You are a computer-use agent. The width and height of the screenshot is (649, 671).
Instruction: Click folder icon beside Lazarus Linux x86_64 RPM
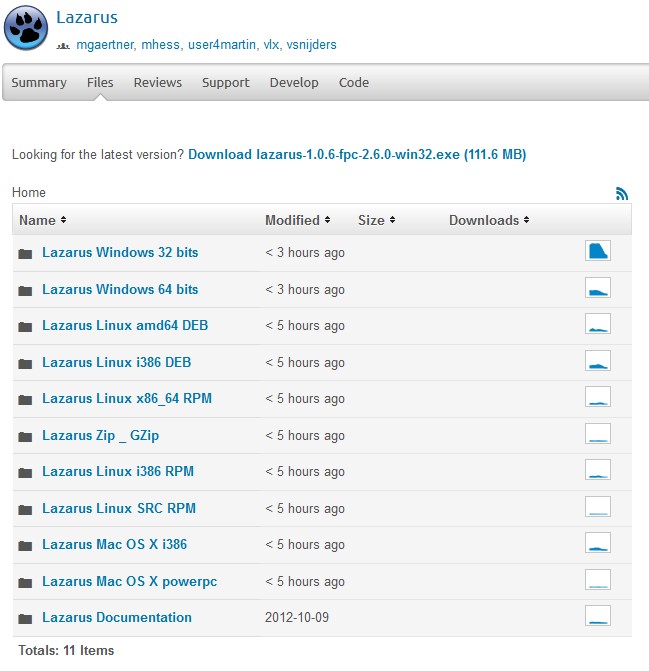(25, 400)
